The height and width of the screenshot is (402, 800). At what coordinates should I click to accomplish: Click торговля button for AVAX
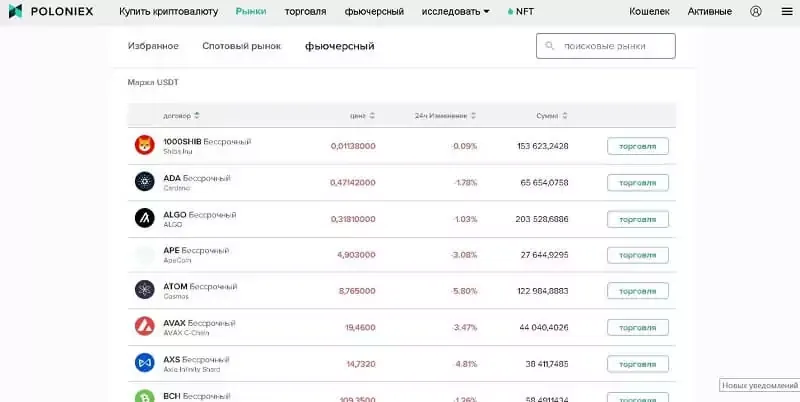(638, 328)
